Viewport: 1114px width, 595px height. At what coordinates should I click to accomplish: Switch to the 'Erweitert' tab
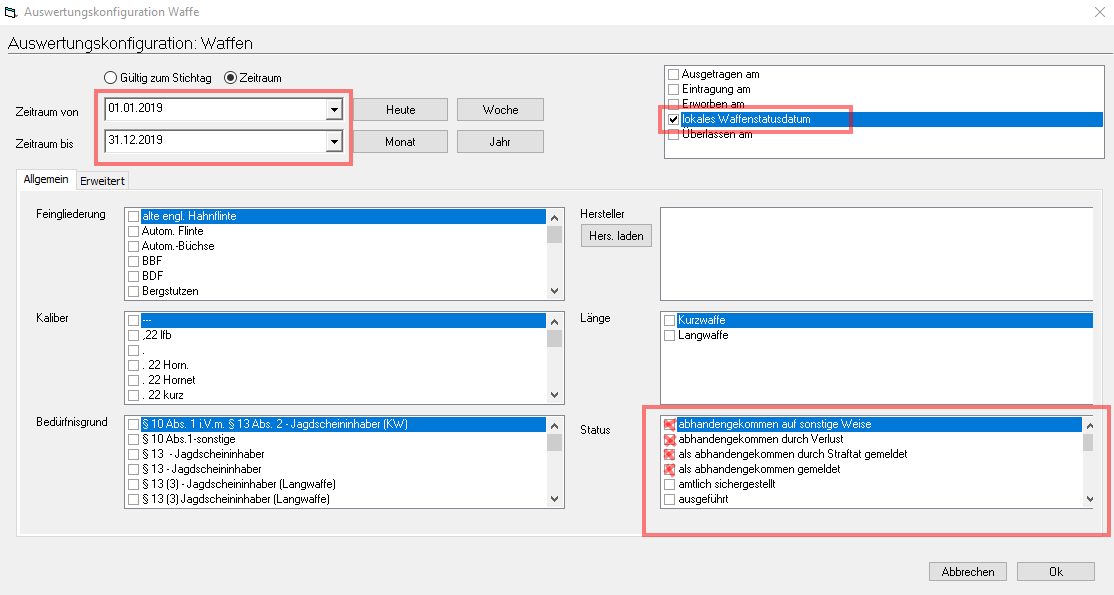pyautogui.click(x=101, y=180)
